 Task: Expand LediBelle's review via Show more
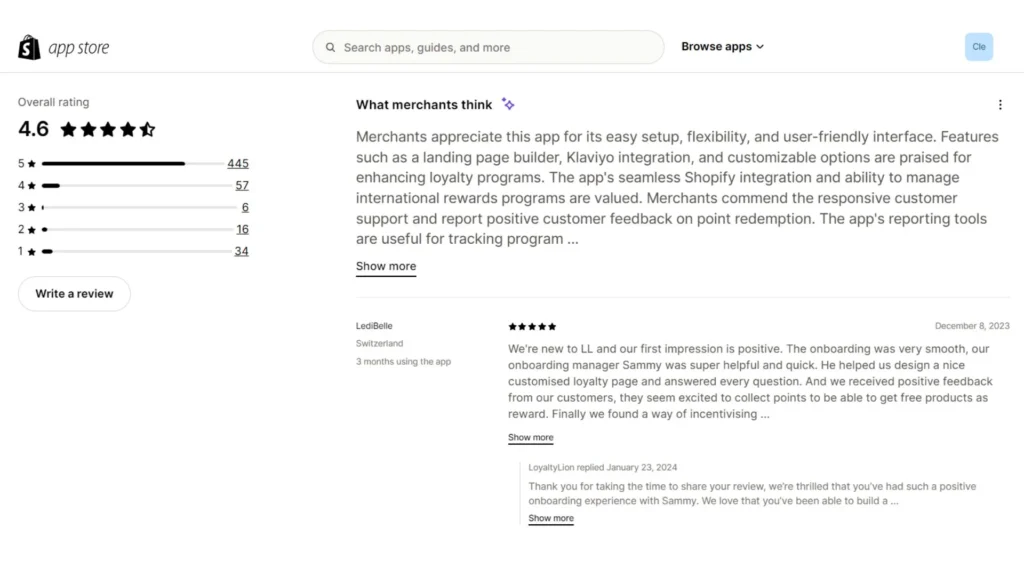point(530,437)
